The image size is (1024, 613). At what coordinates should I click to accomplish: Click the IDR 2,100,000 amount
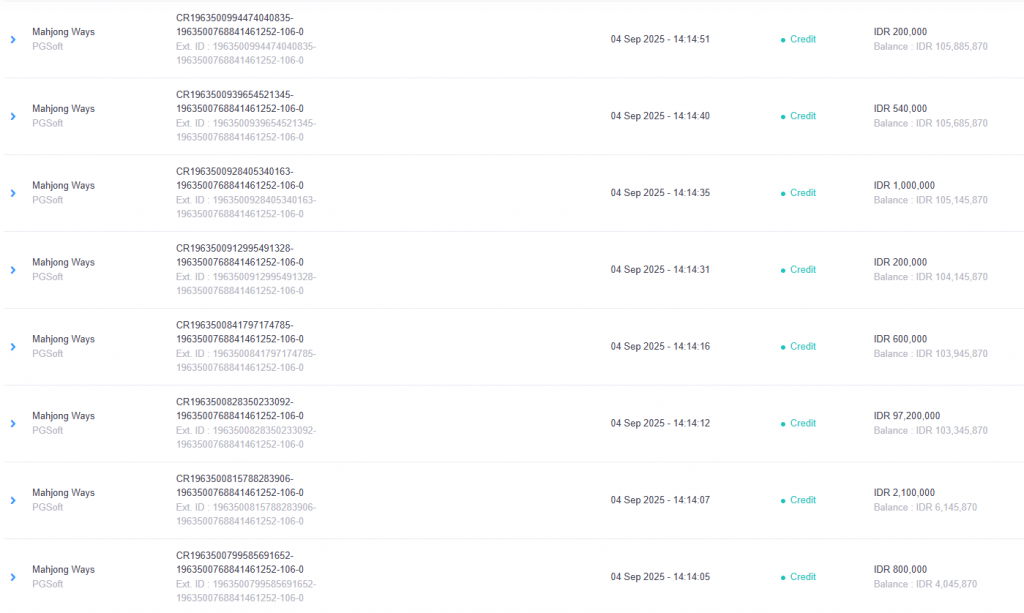coord(904,493)
